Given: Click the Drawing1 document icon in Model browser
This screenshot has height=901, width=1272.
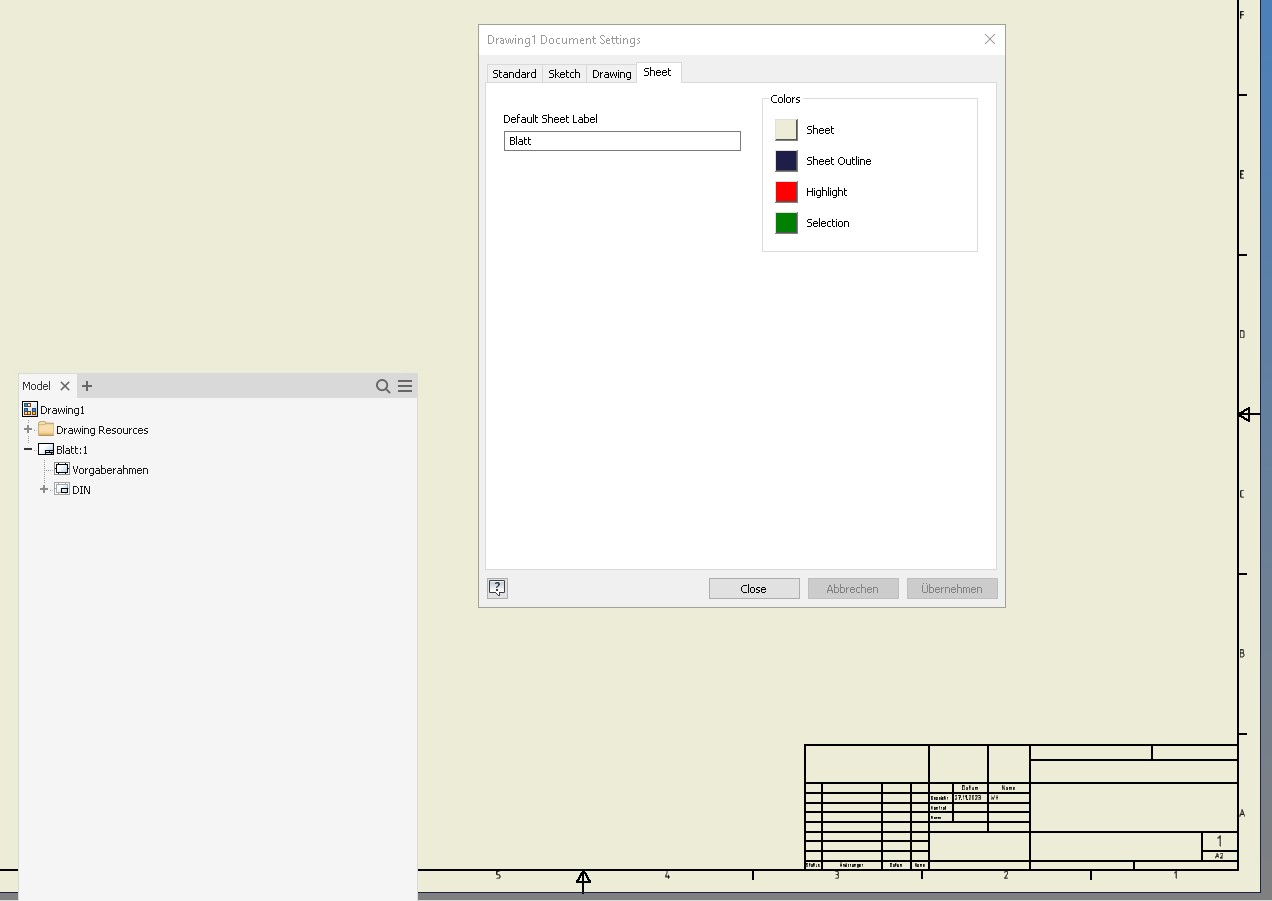Looking at the screenshot, I should [27, 409].
